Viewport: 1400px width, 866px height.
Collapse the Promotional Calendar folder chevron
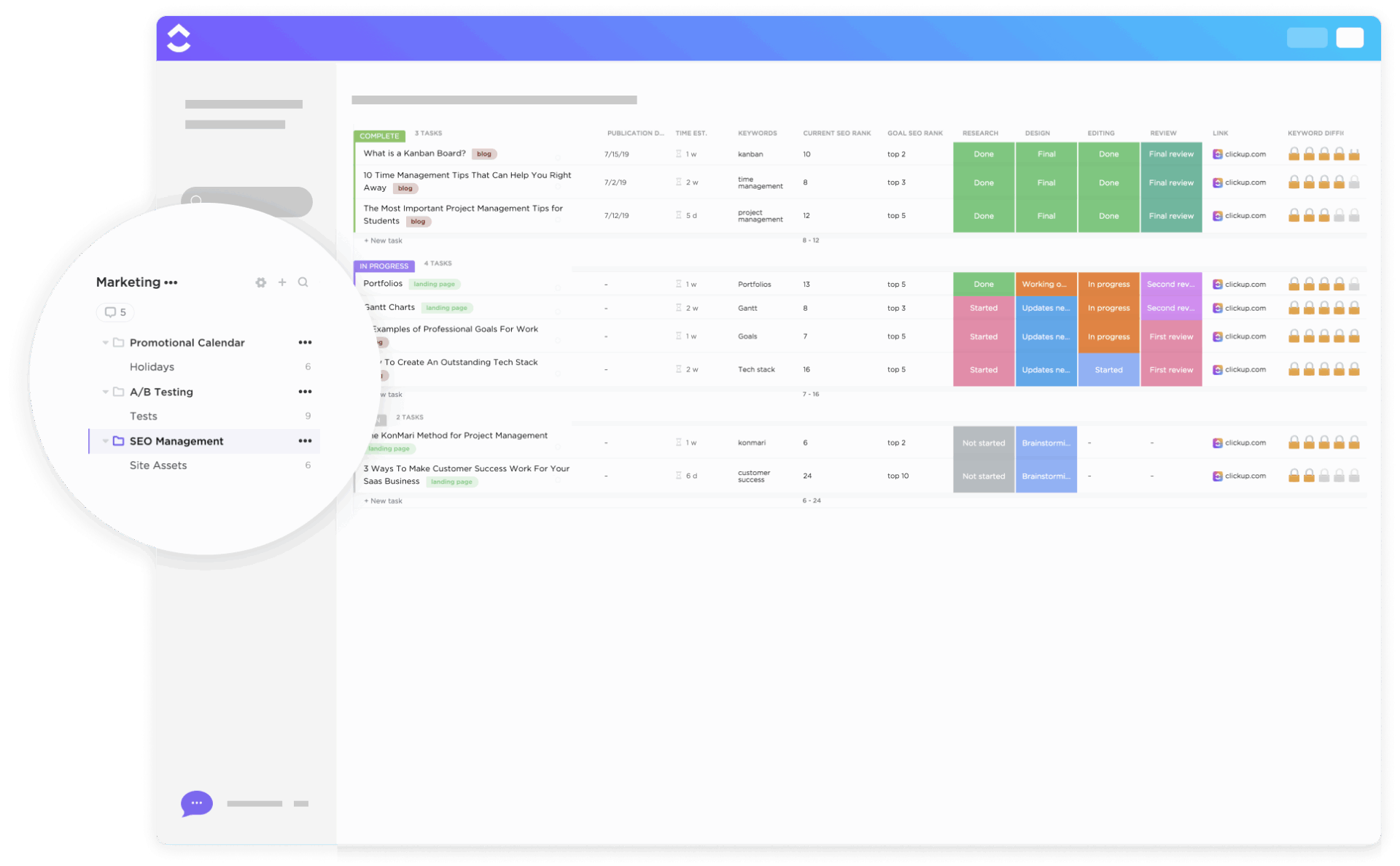point(105,342)
